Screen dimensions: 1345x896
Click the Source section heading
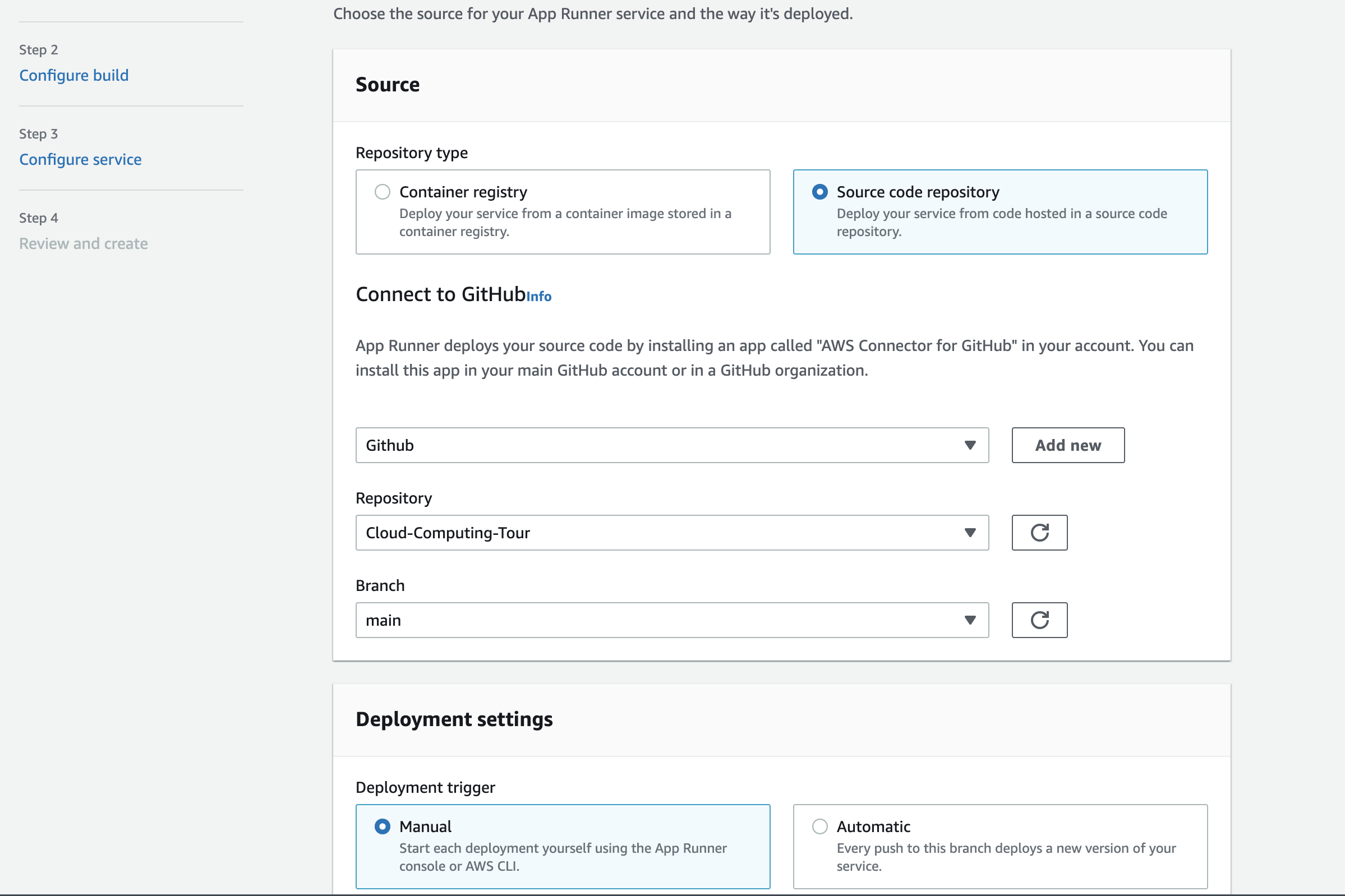click(388, 85)
